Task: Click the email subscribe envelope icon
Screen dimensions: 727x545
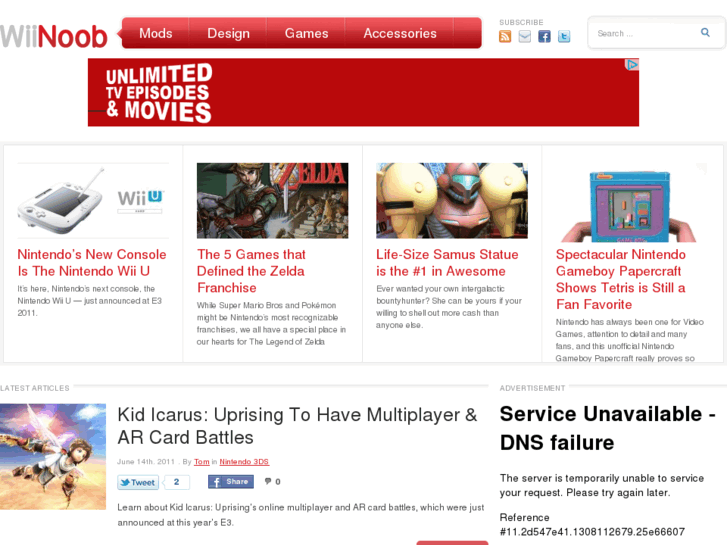Action: coord(524,36)
